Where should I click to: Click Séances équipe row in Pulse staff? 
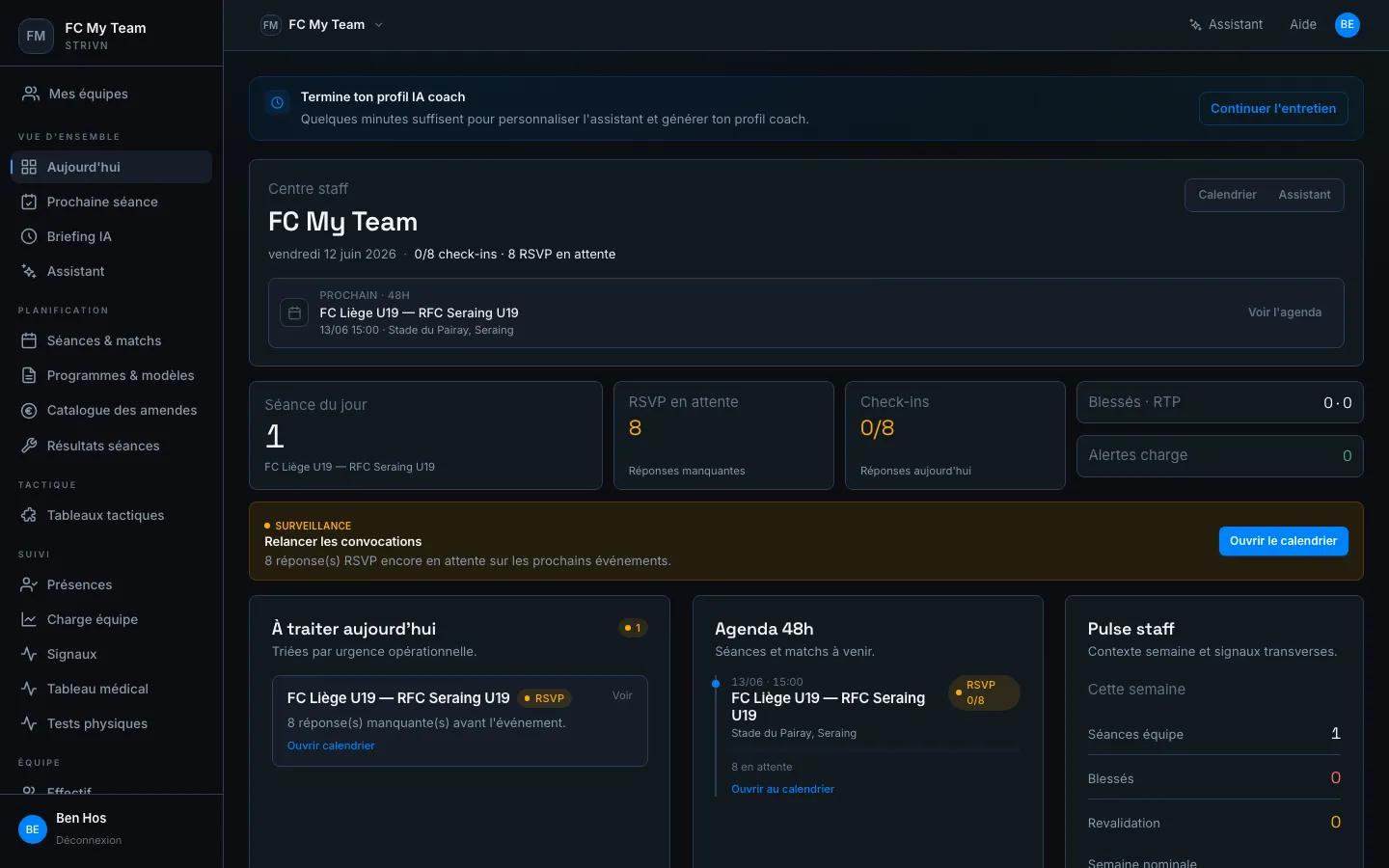point(1213,734)
